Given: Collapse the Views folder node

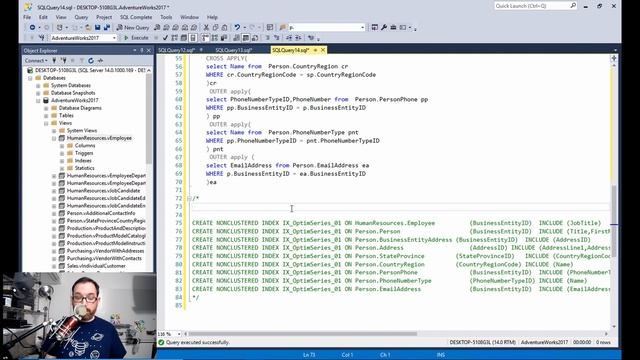Looking at the screenshot, I should pyautogui.click(x=46, y=123).
